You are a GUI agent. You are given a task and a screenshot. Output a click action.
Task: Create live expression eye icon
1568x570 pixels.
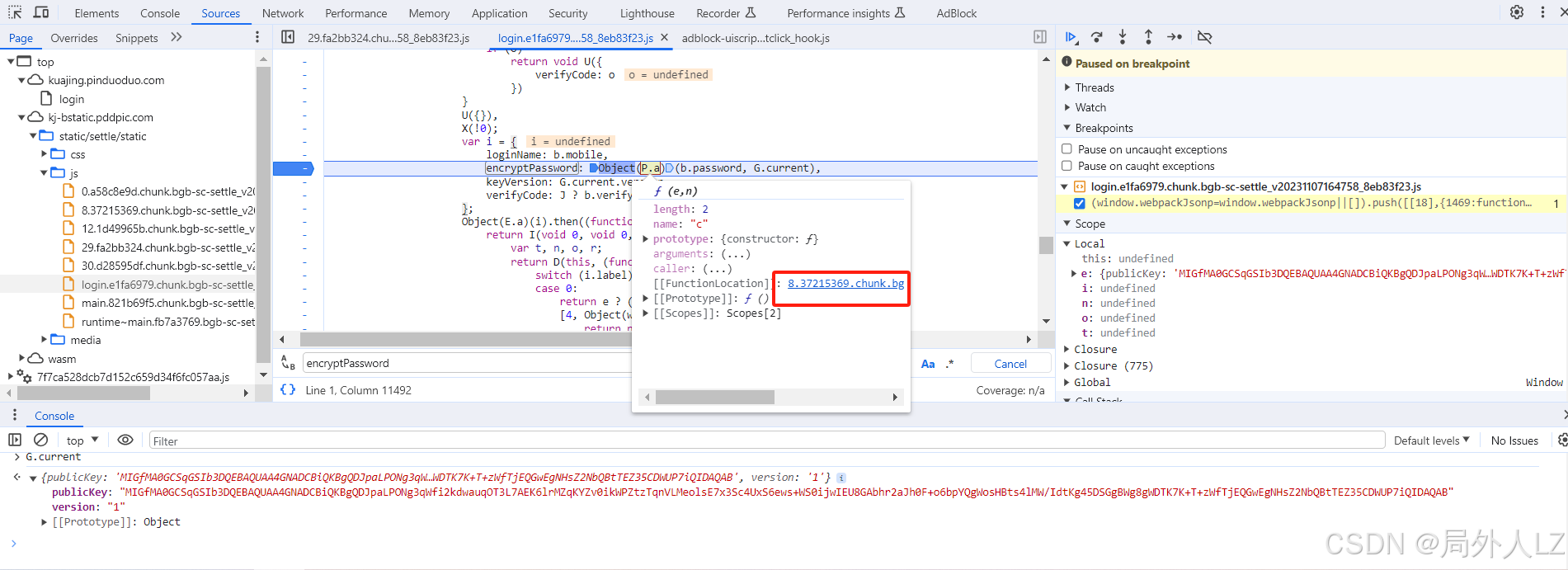tap(125, 440)
